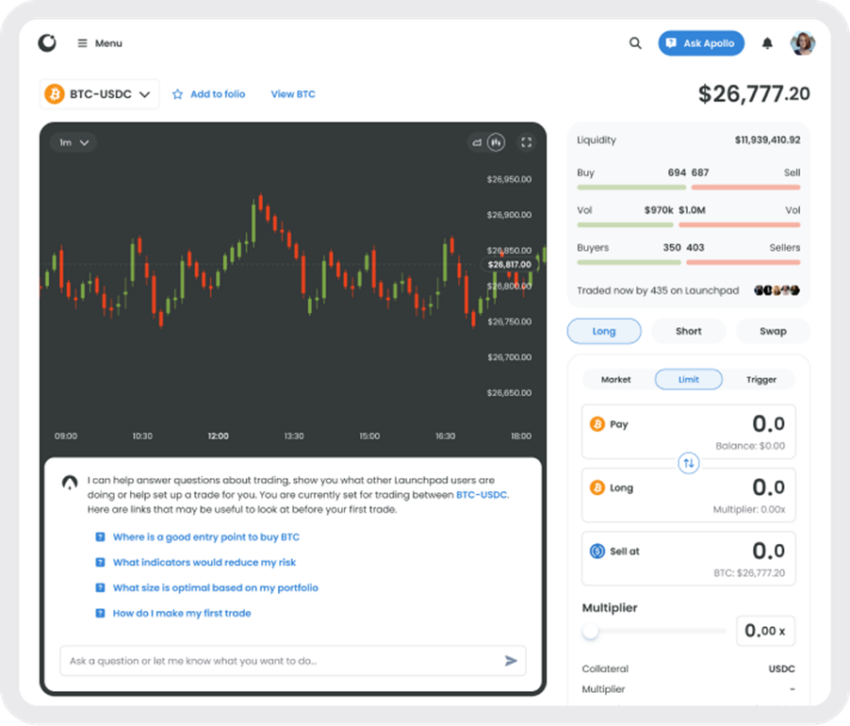Click the Multiplier slider handle
The width and height of the screenshot is (850, 726).
(590, 631)
